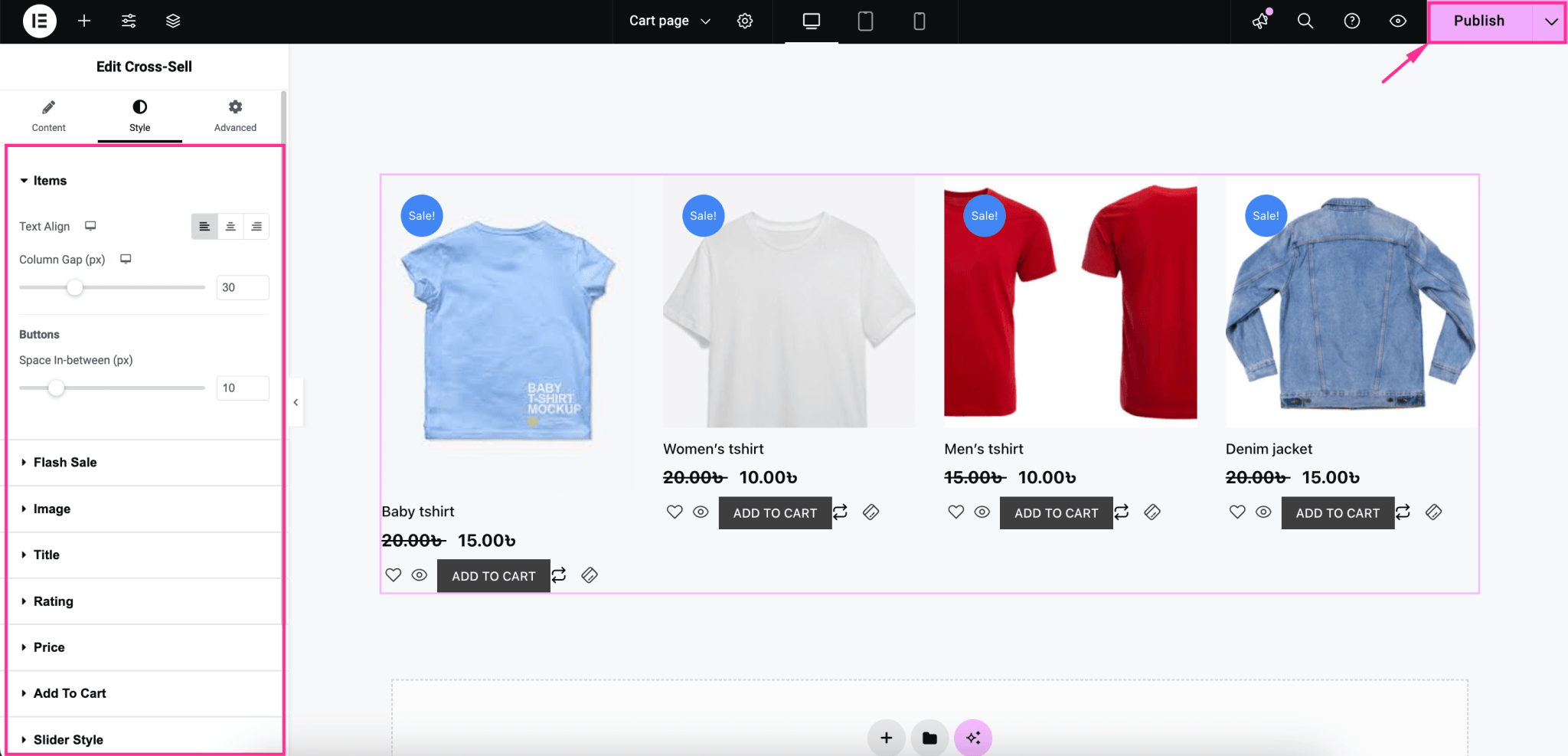
Task: Open the templates folder icon at the bottom
Action: pyautogui.click(x=929, y=737)
